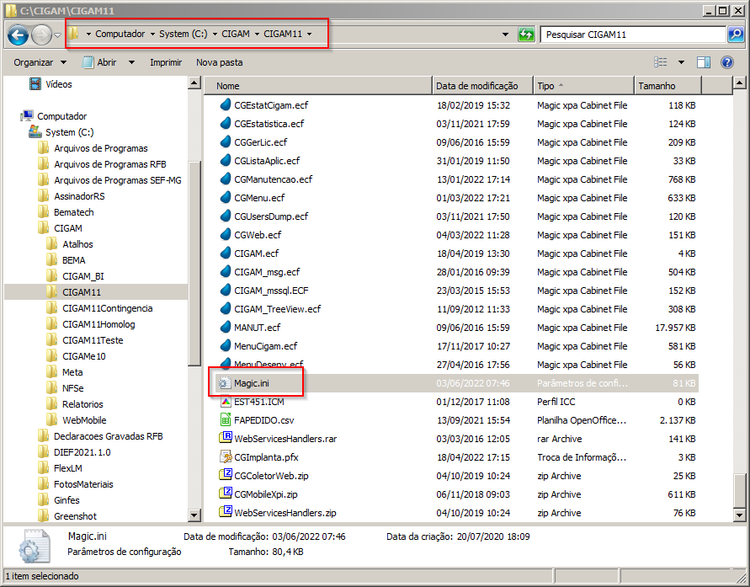Click Computador in the breadcrumb path
Viewport: 750px width, 587px height.
(120, 33)
